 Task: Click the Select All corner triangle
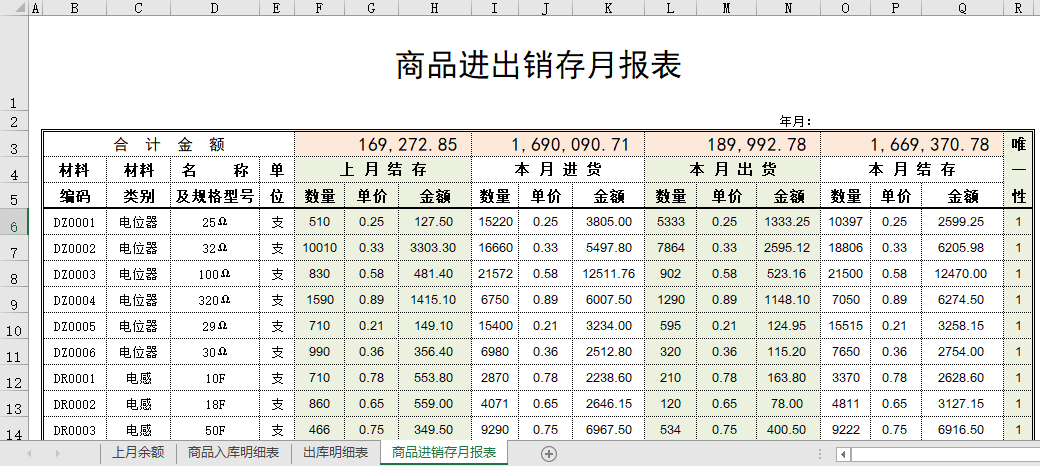click(x=14, y=8)
